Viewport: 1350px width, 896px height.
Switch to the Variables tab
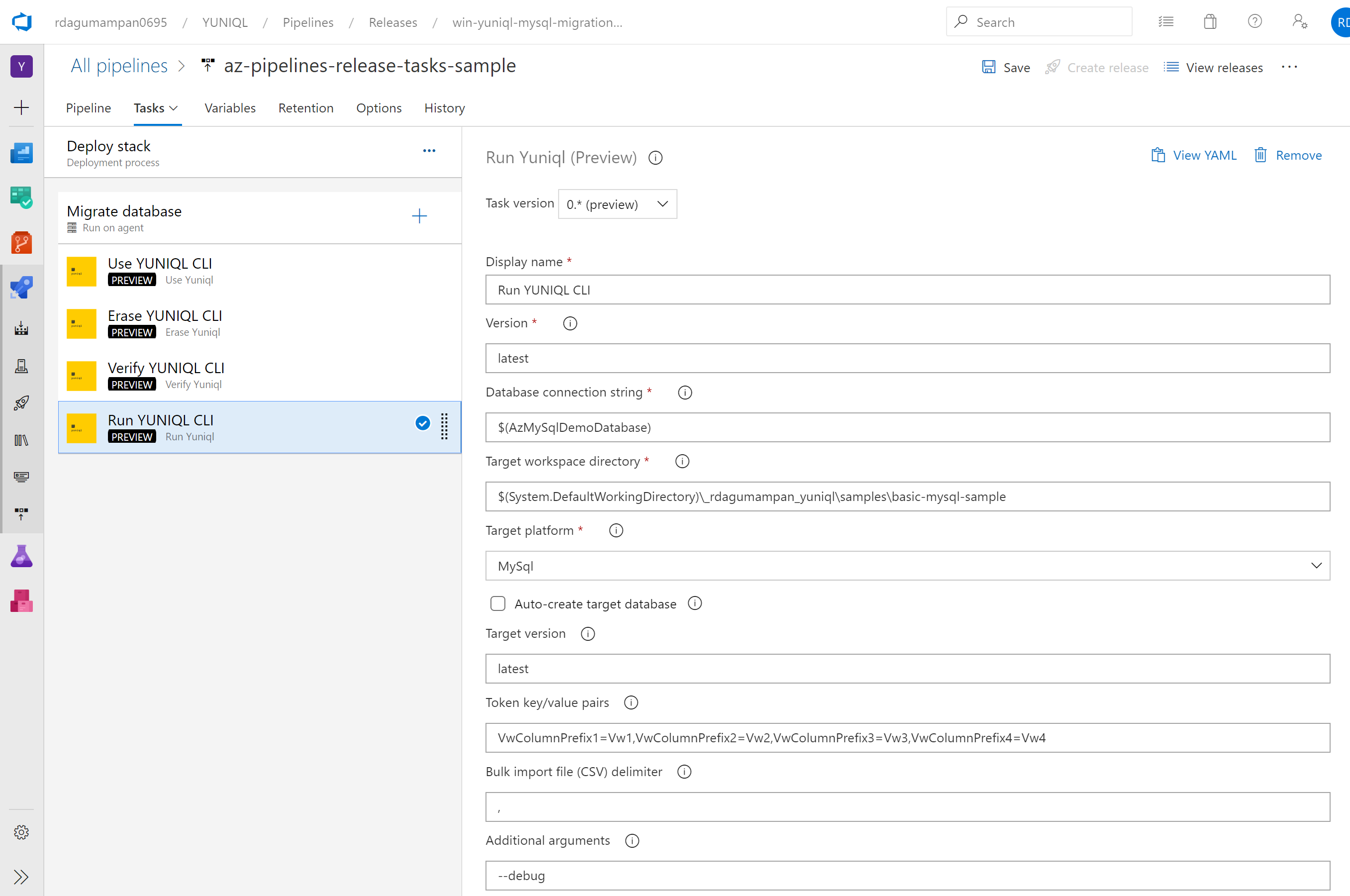(230, 108)
